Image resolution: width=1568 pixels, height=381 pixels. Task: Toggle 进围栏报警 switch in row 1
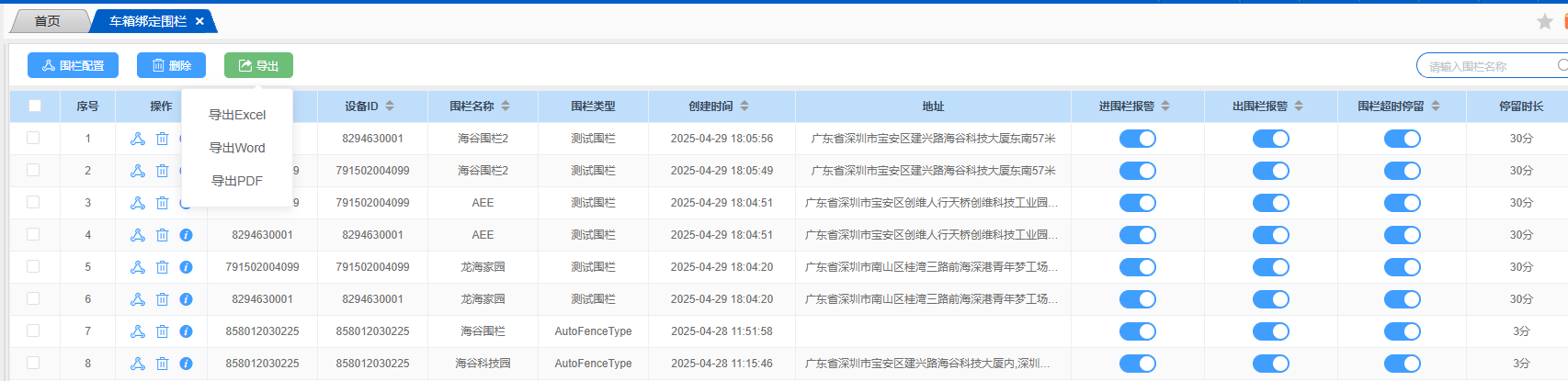tap(1137, 139)
